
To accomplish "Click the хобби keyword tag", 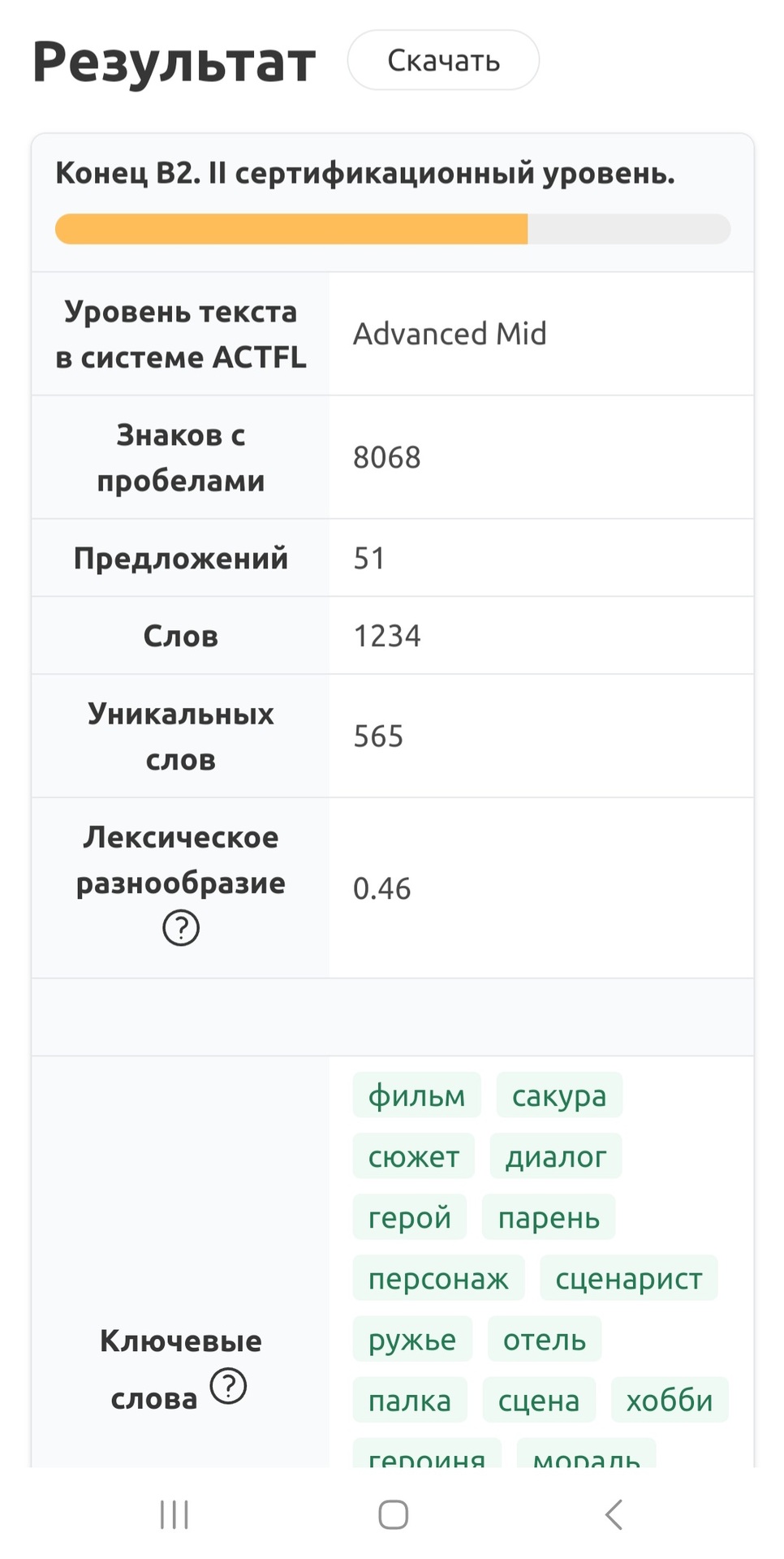I will (670, 1400).
